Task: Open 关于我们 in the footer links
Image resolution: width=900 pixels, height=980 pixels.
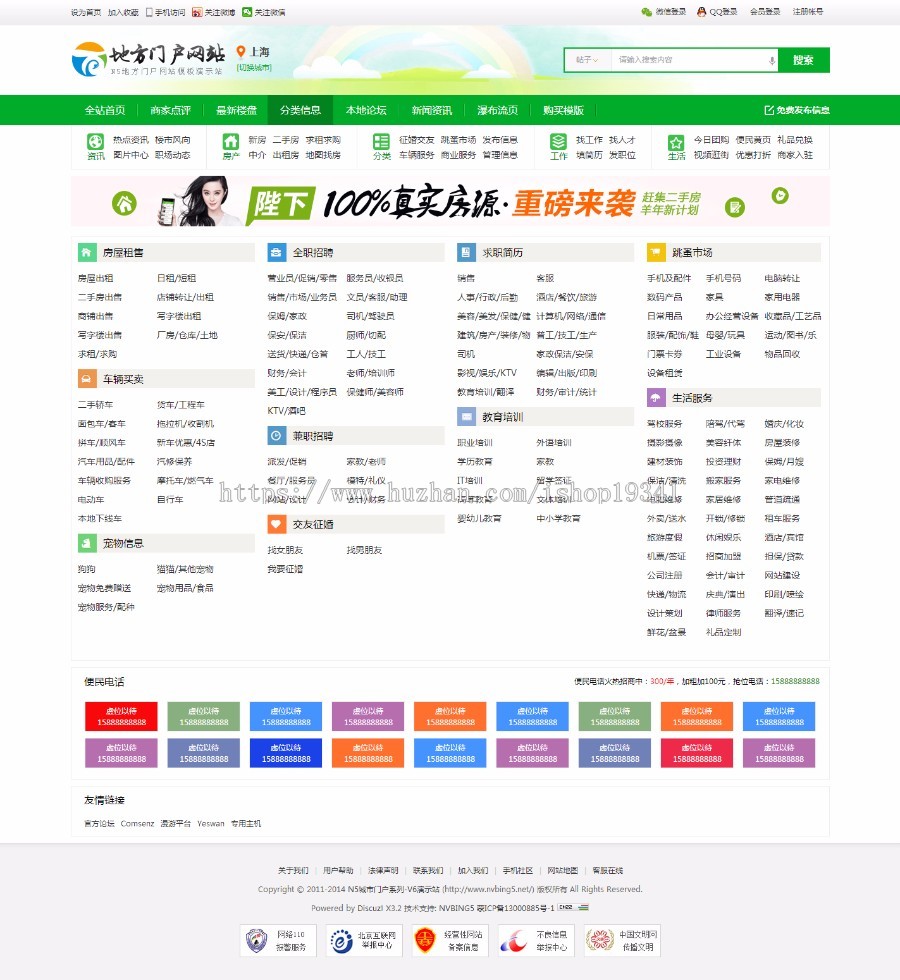Action: point(292,870)
